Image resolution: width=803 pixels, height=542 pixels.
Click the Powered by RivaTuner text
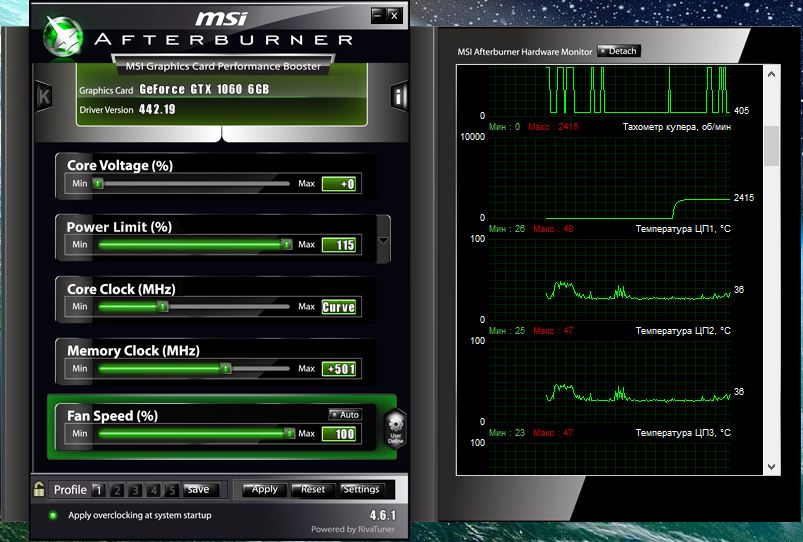pos(353,529)
